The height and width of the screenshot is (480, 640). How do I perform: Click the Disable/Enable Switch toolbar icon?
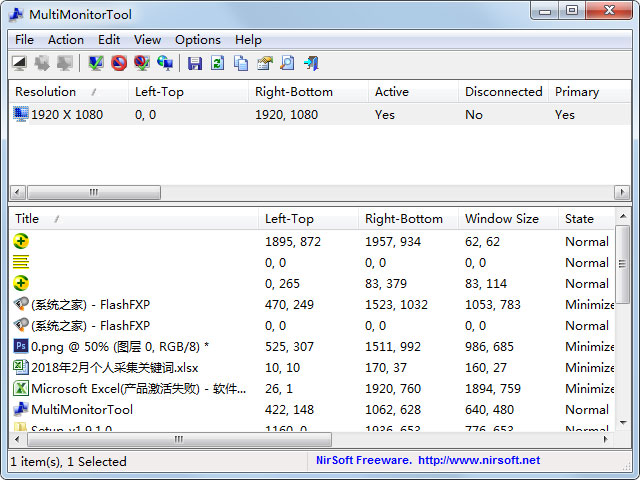142,64
